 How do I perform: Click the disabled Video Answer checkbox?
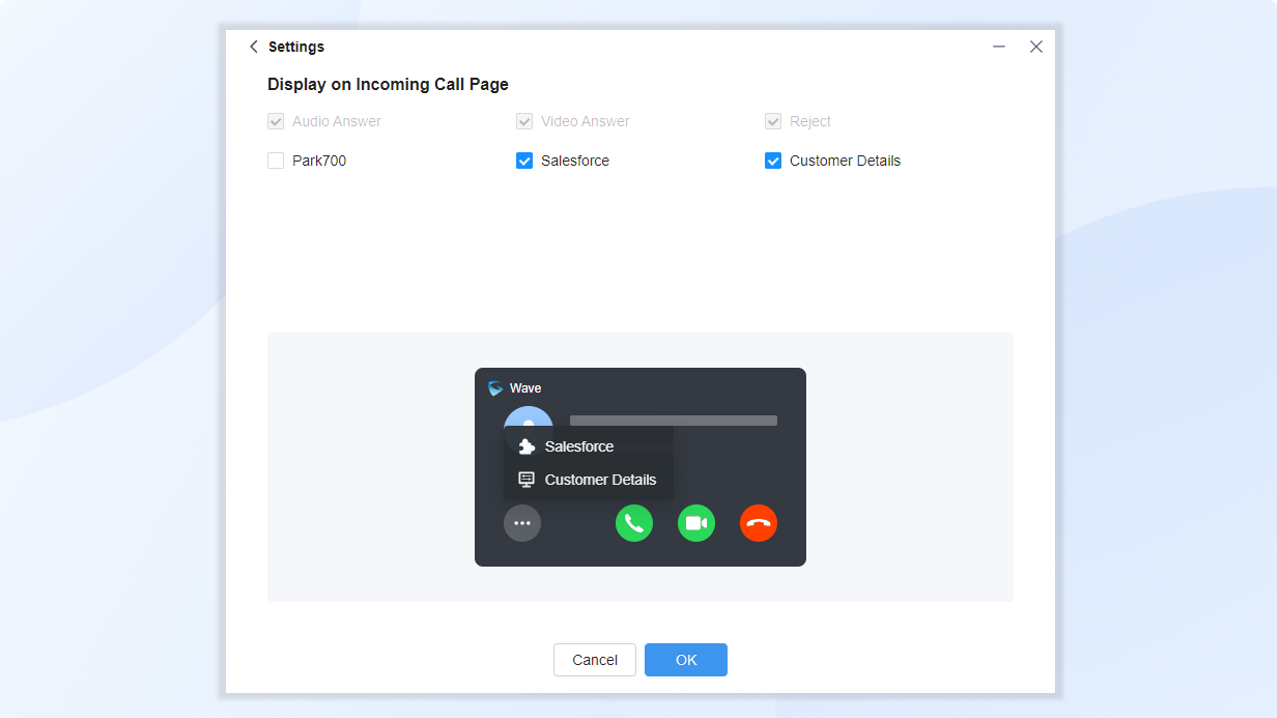[524, 121]
